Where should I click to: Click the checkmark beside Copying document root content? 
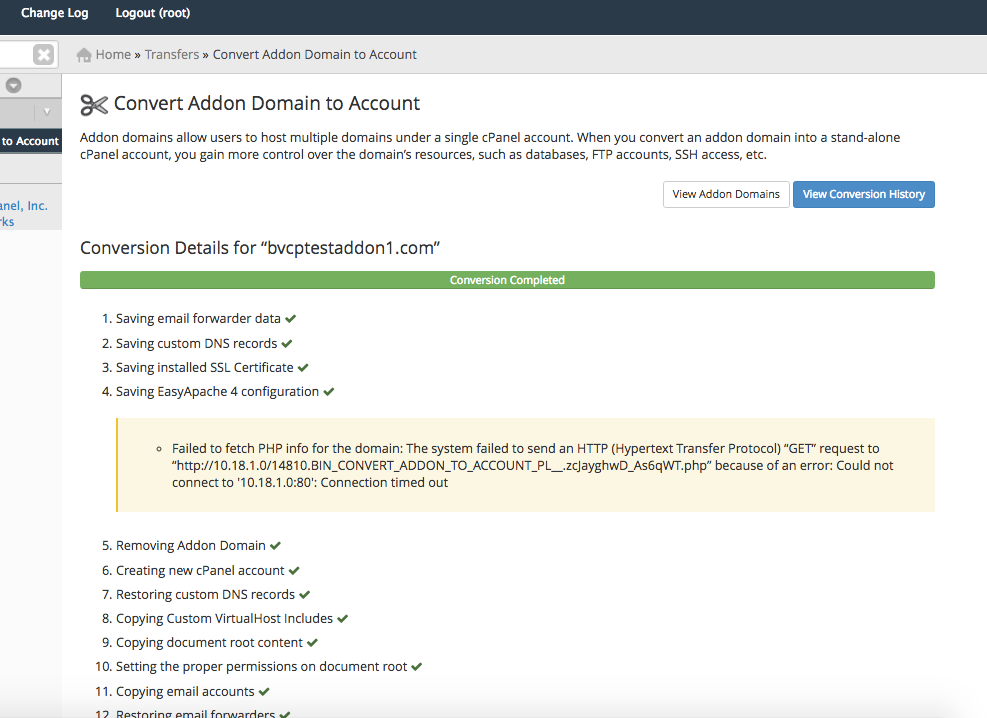312,643
